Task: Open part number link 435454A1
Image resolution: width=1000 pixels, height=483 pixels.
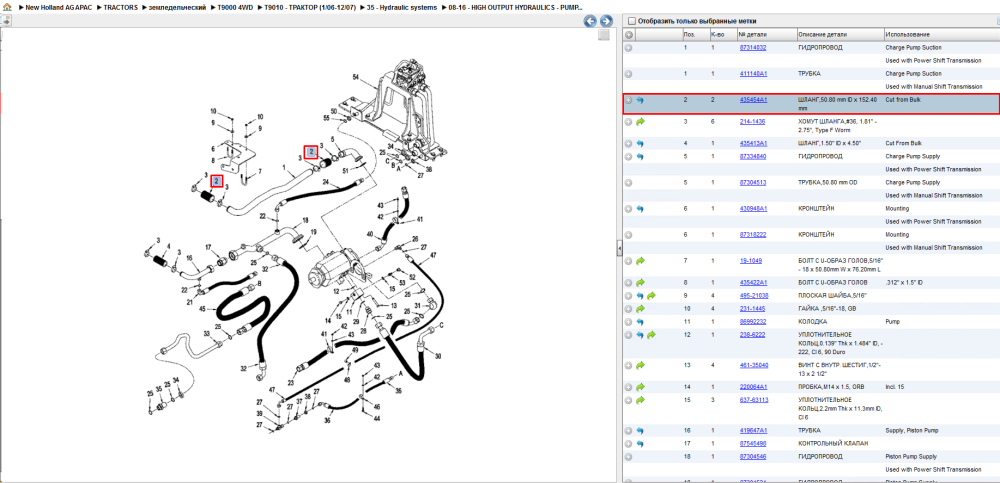Action: pos(753,100)
